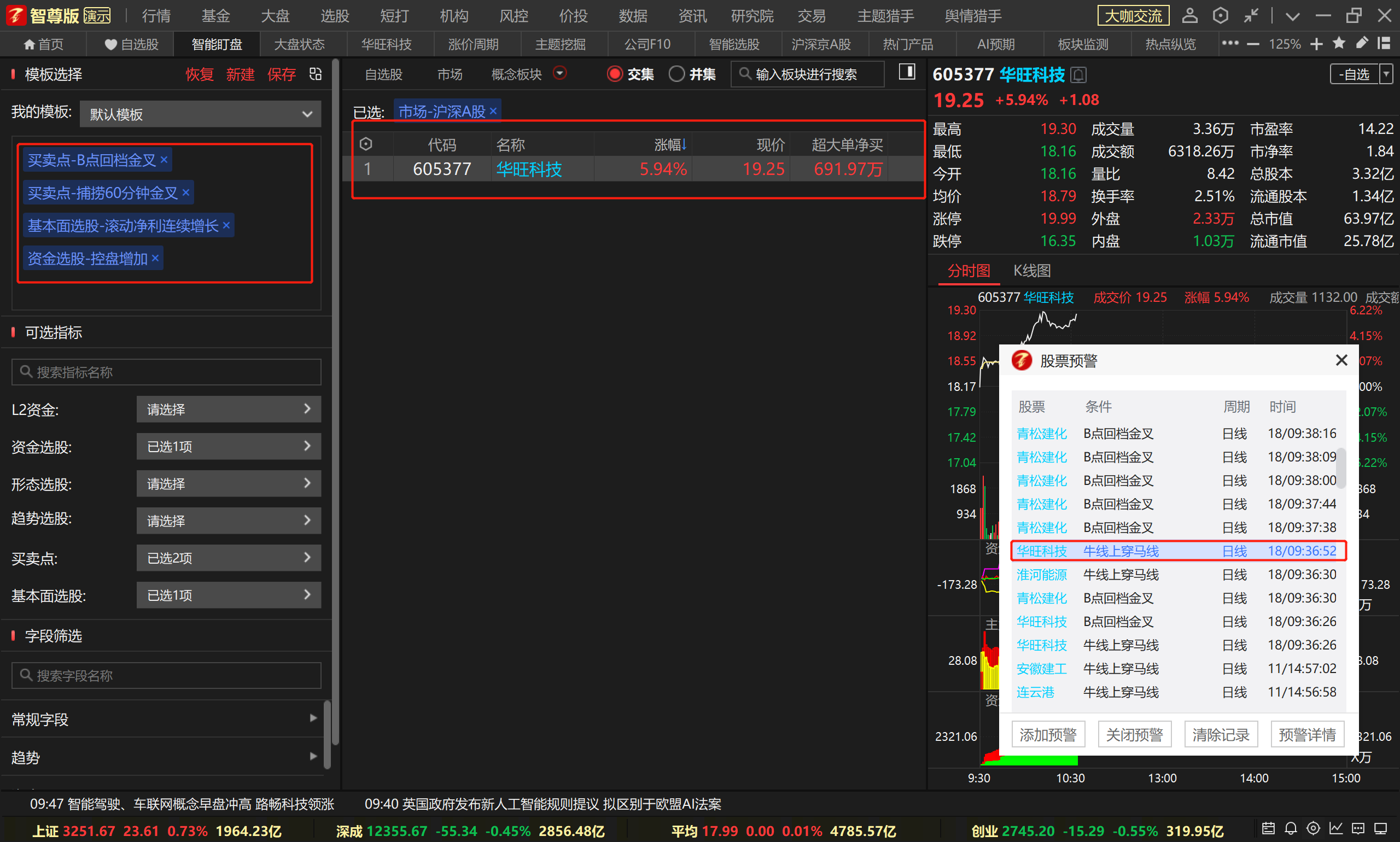
Task: Expand the 买卖点 已选2项 selector
Action: click(229, 558)
